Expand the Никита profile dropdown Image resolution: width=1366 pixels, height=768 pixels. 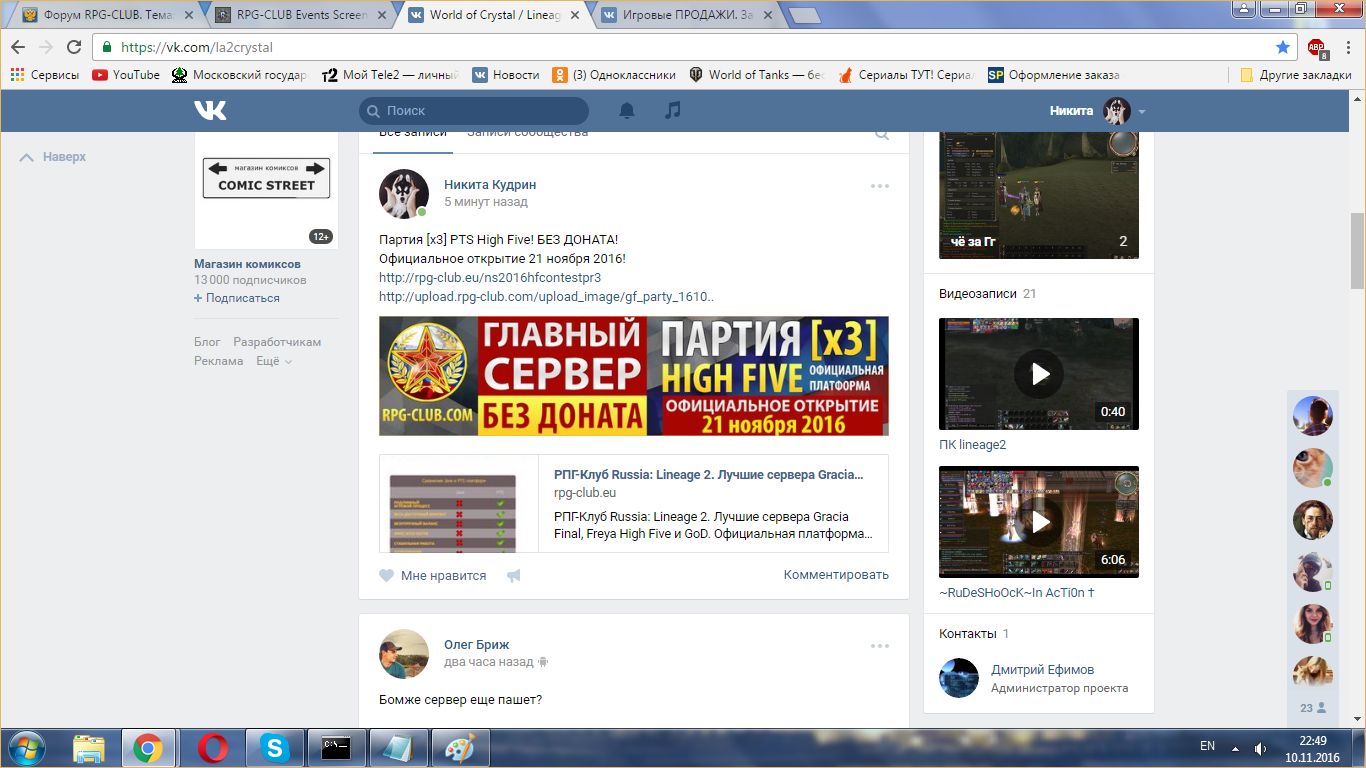tap(1142, 111)
